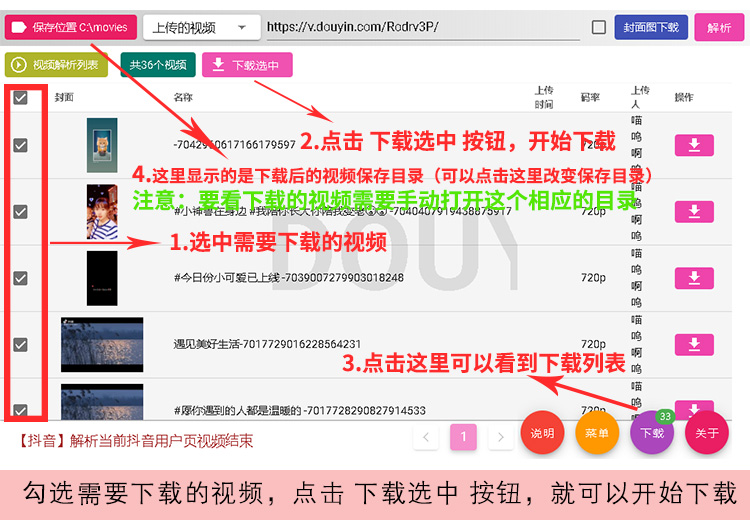Click the red 说明 round button

point(542,432)
